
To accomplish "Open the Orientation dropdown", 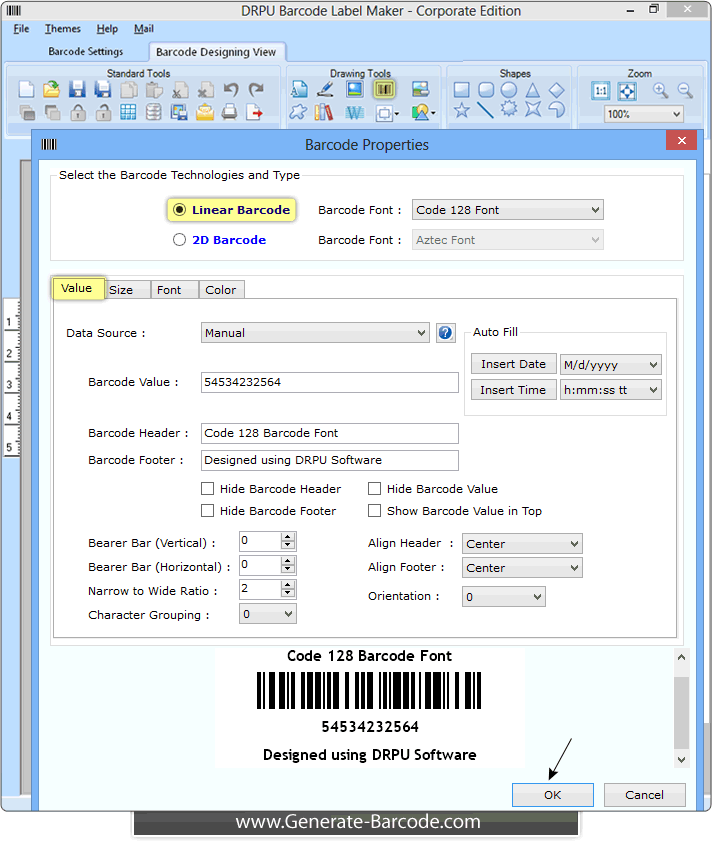I will coord(503,597).
